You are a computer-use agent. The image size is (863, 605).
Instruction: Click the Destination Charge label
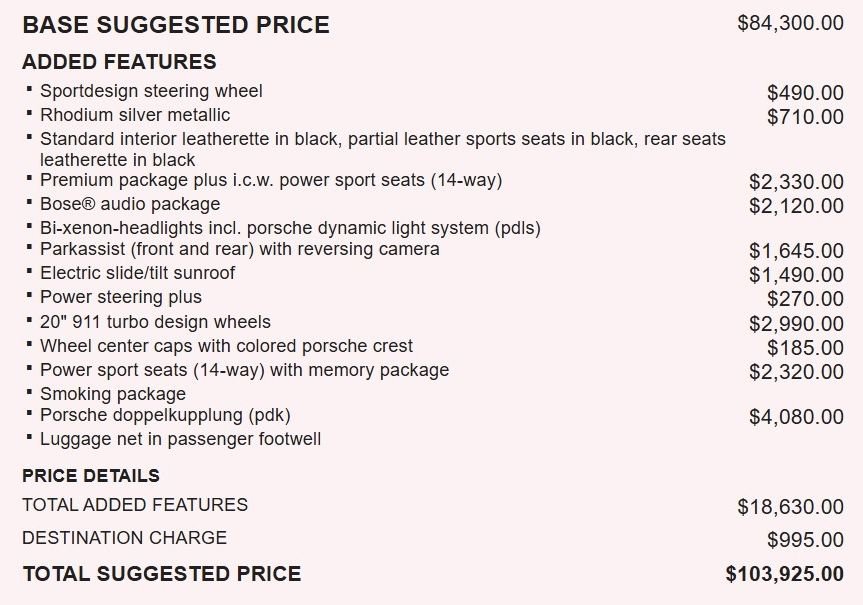tap(124, 538)
